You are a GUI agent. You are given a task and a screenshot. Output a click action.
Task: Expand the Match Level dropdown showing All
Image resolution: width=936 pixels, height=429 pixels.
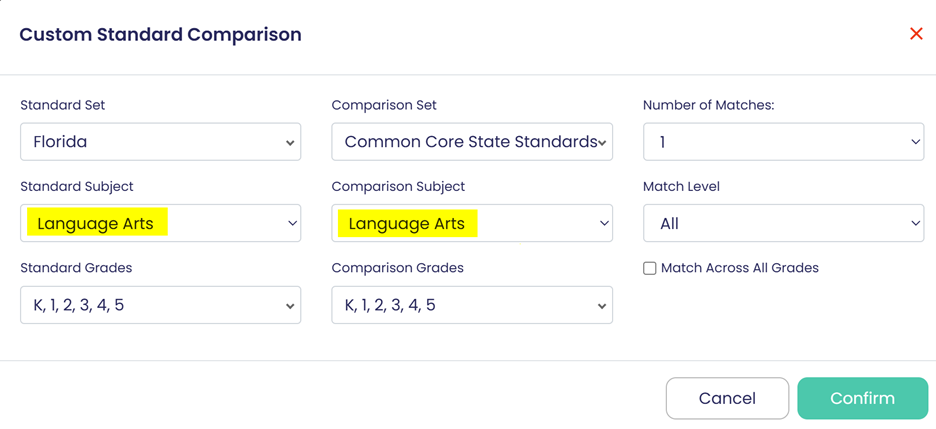[x=783, y=223]
